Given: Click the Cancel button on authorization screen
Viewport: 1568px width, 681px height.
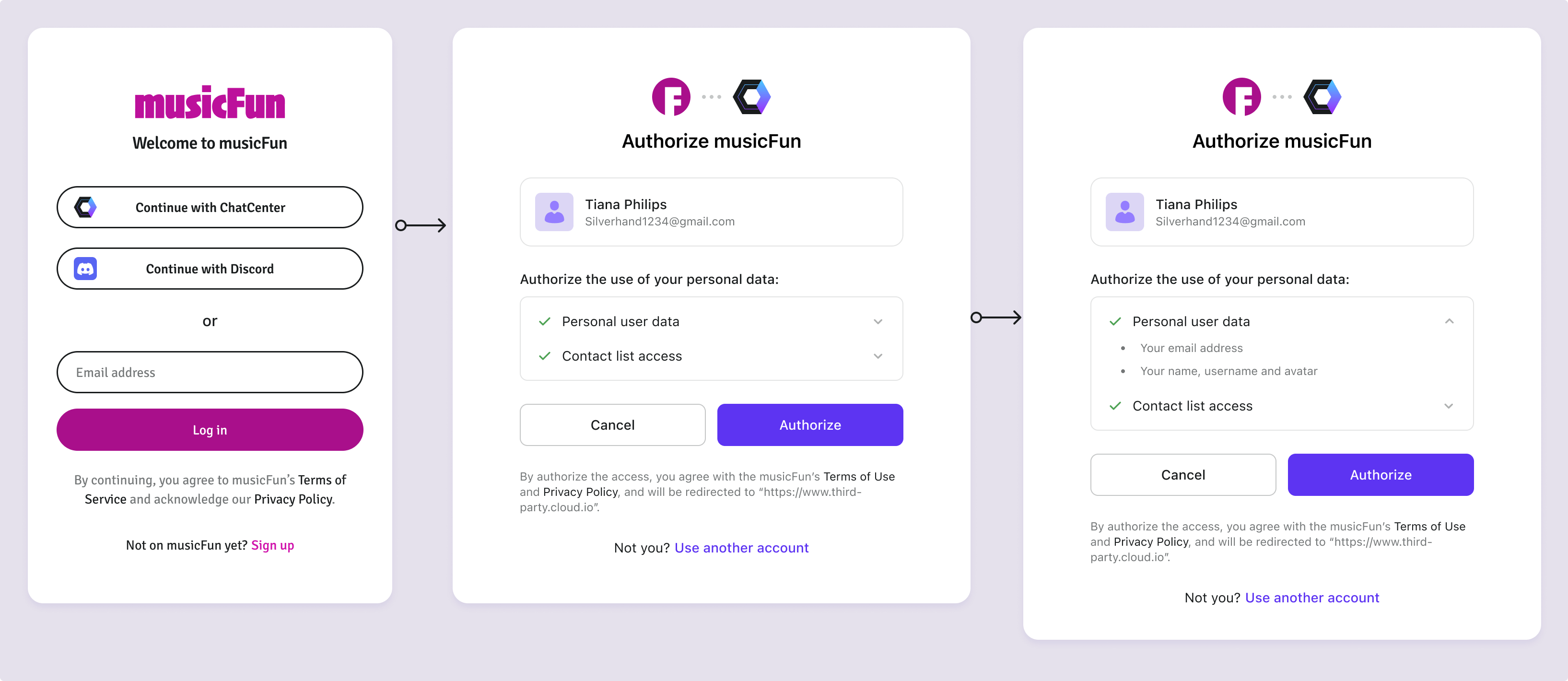Looking at the screenshot, I should pos(612,425).
